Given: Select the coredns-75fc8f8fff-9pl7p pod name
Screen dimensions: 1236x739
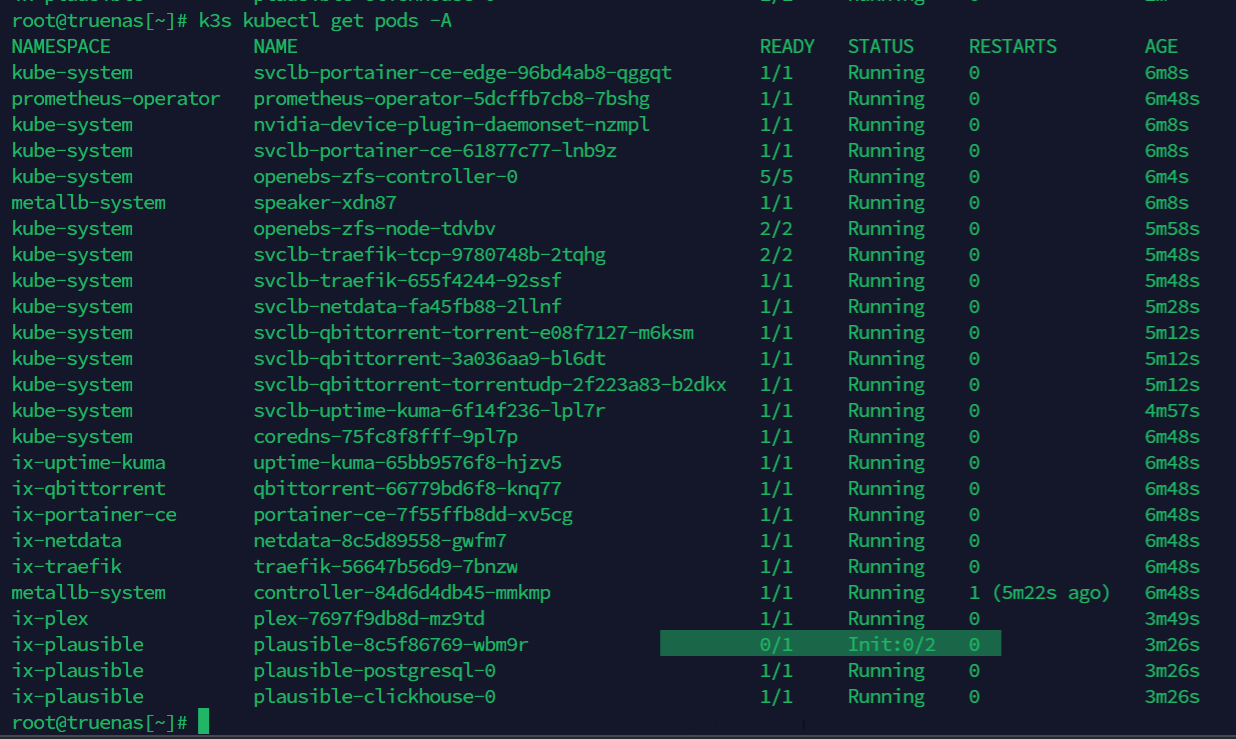Looking at the screenshot, I should tap(385, 436).
